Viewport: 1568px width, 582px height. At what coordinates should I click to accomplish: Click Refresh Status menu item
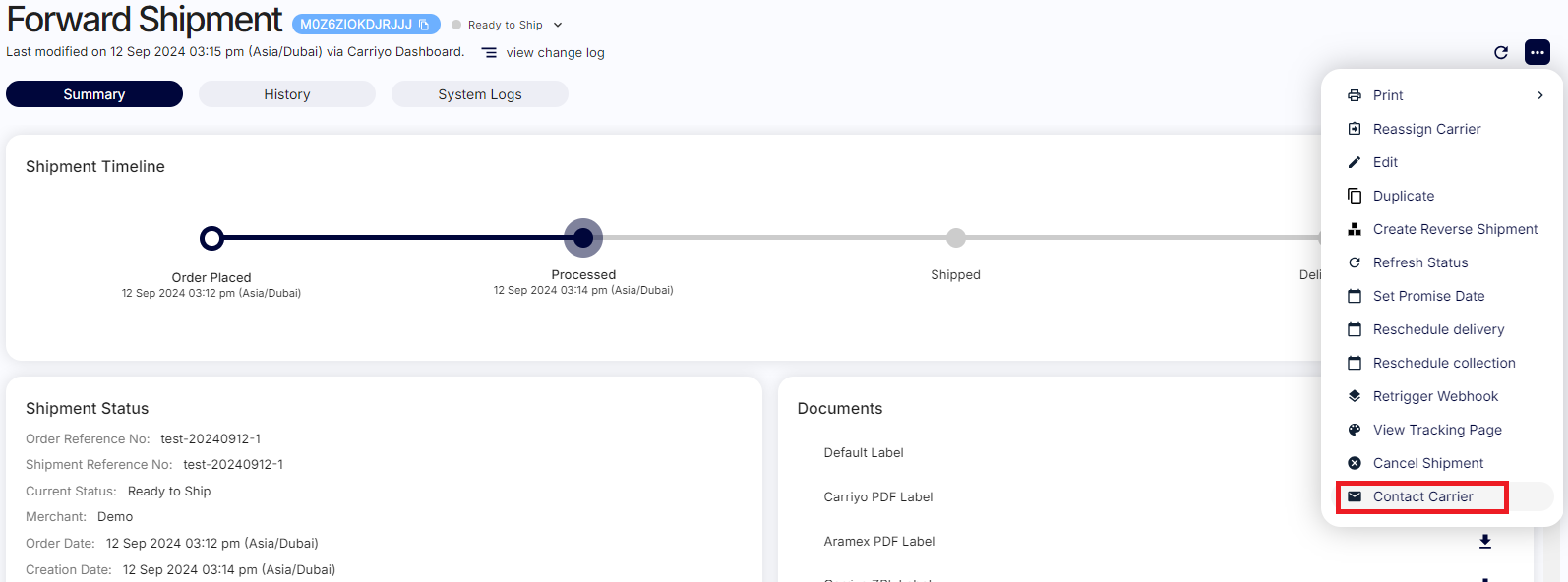click(1419, 262)
